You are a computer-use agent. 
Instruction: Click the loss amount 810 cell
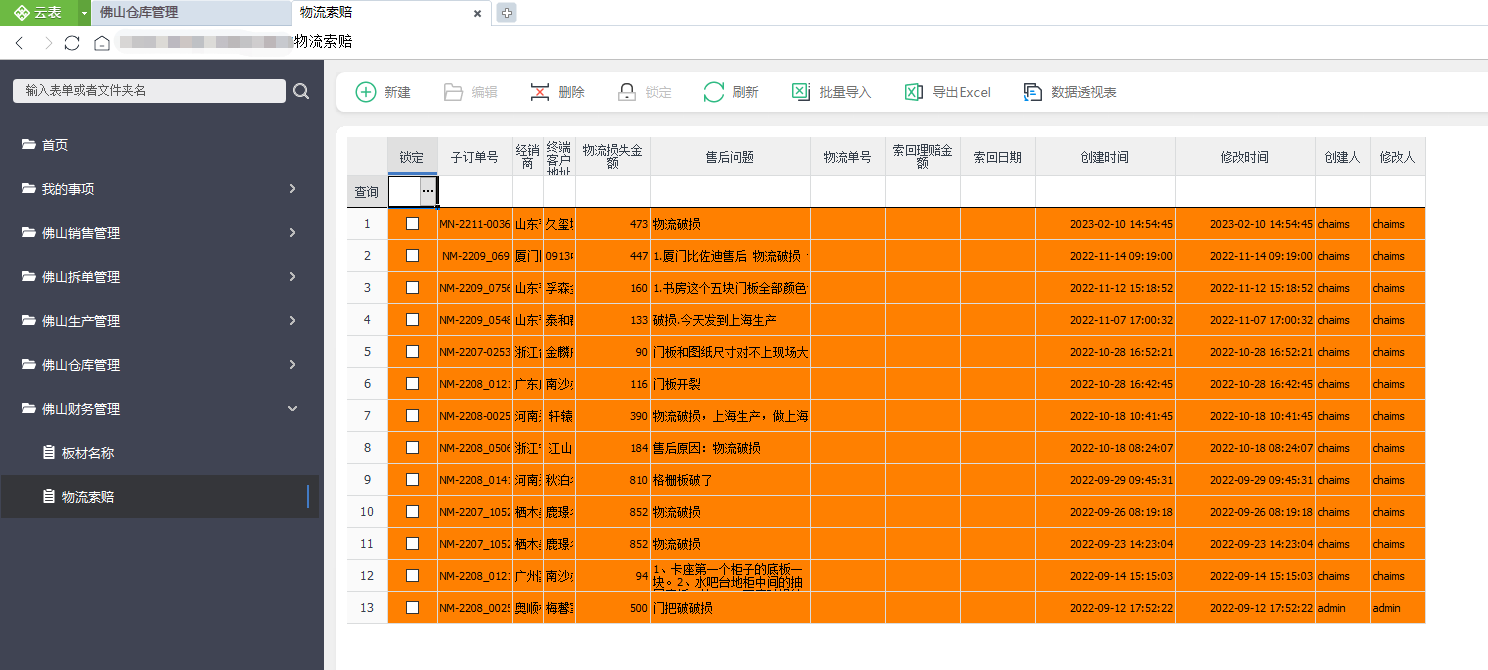tap(613, 480)
